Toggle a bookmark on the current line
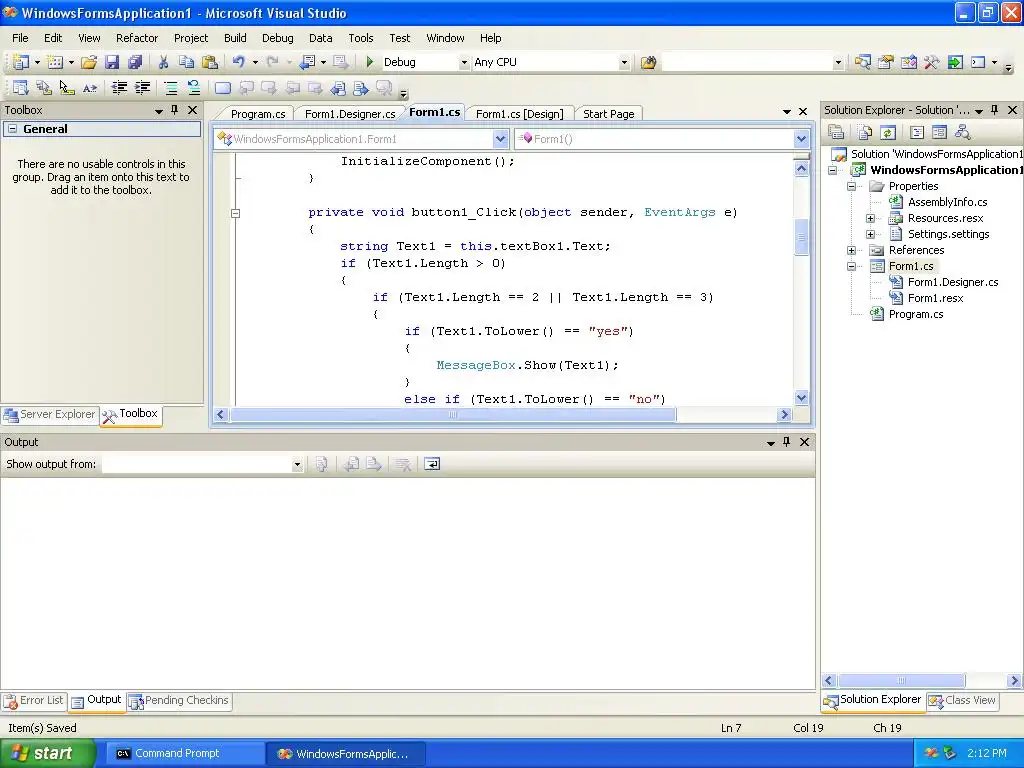This screenshot has width=1024, height=768. tap(223, 88)
